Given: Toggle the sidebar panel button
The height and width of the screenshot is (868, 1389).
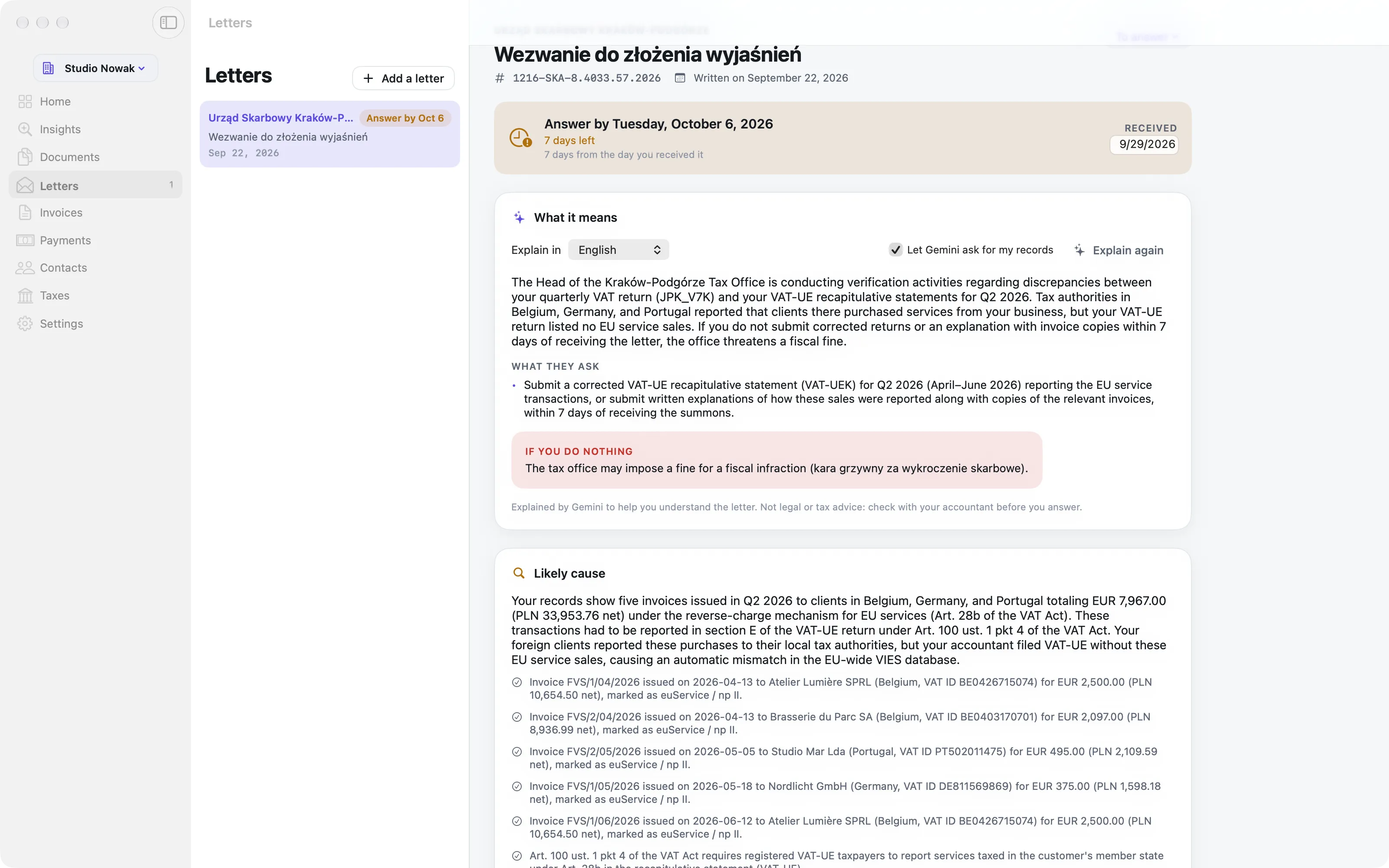Looking at the screenshot, I should (168, 23).
